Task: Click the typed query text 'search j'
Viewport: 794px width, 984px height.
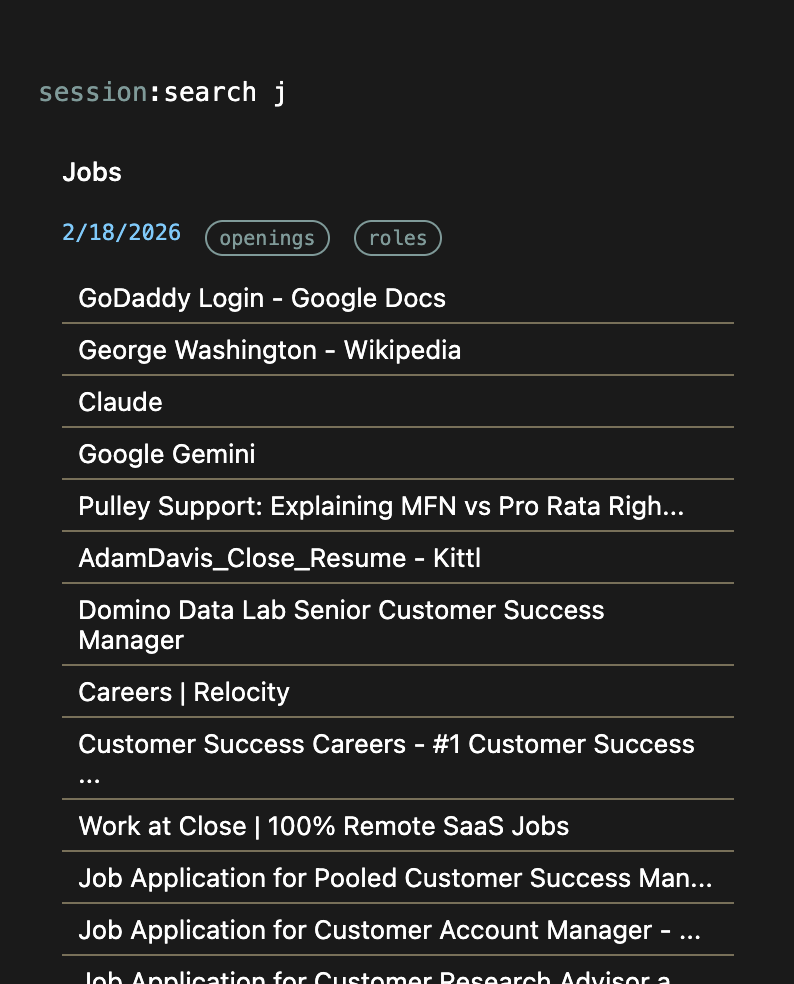Action: click(x=225, y=92)
